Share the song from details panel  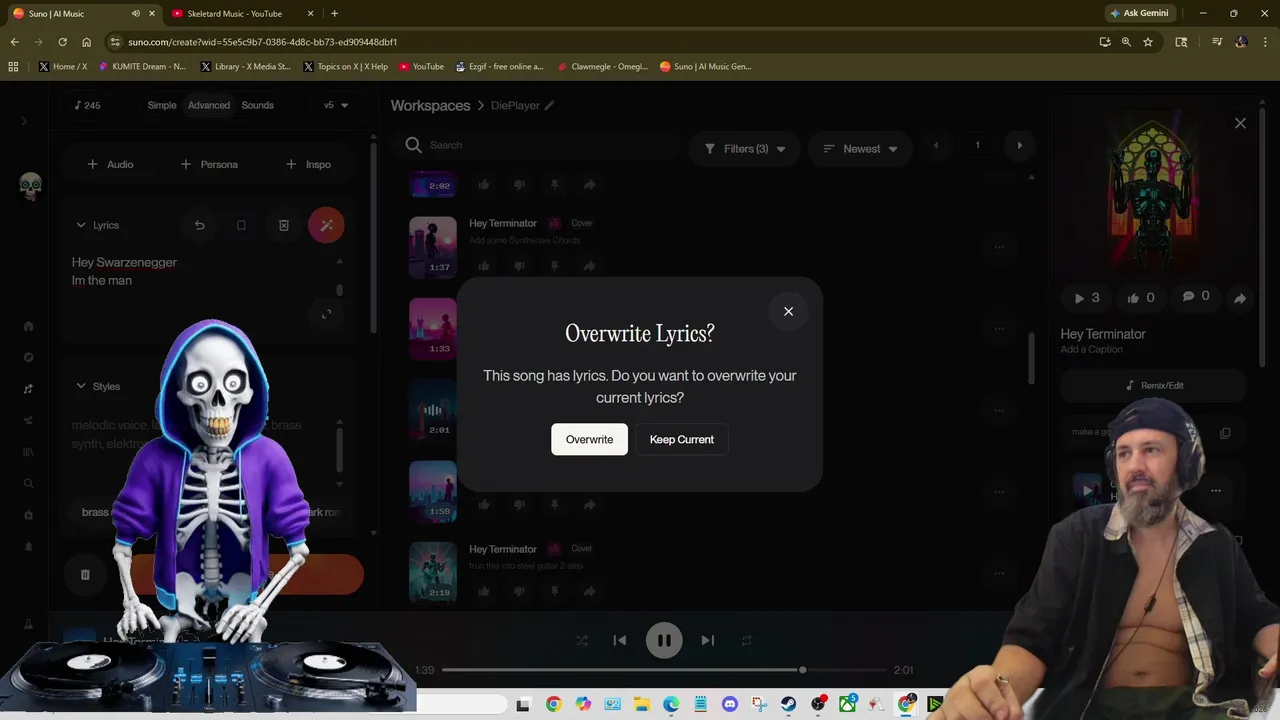tap(1240, 298)
